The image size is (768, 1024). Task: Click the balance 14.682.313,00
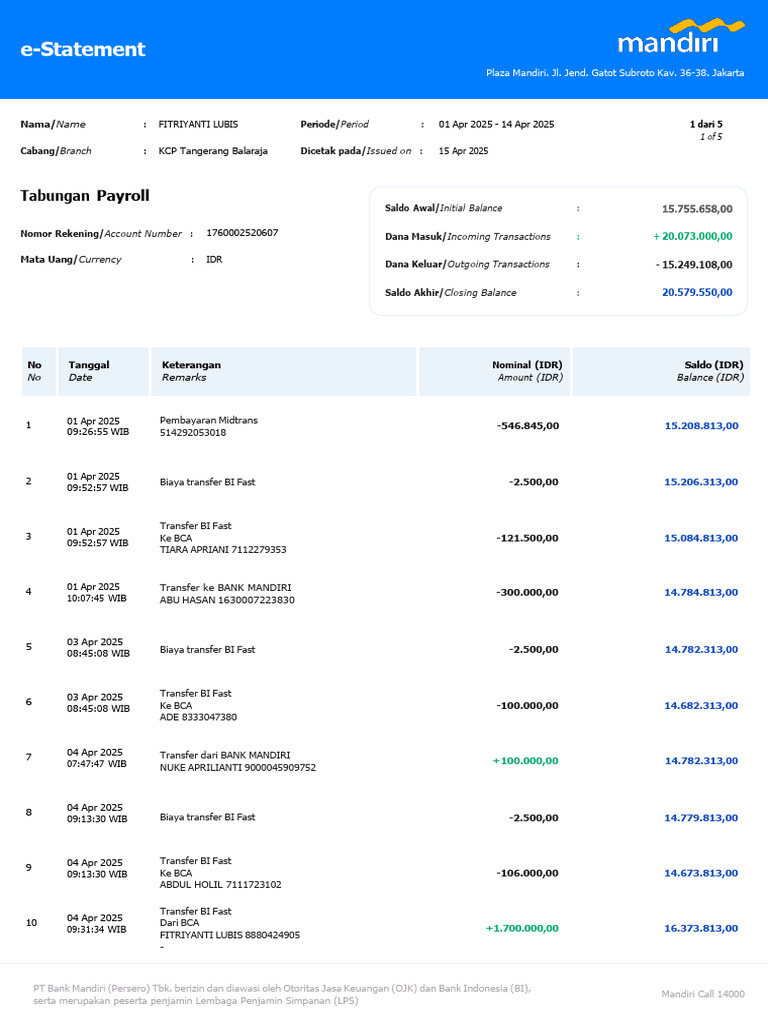click(x=701, y=705)
